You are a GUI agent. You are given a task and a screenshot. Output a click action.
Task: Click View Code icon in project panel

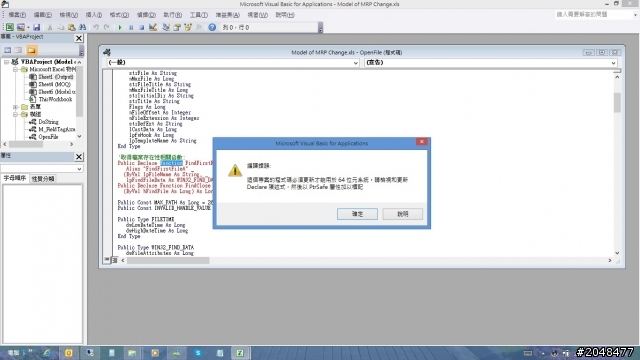click(x=7, y=50)
